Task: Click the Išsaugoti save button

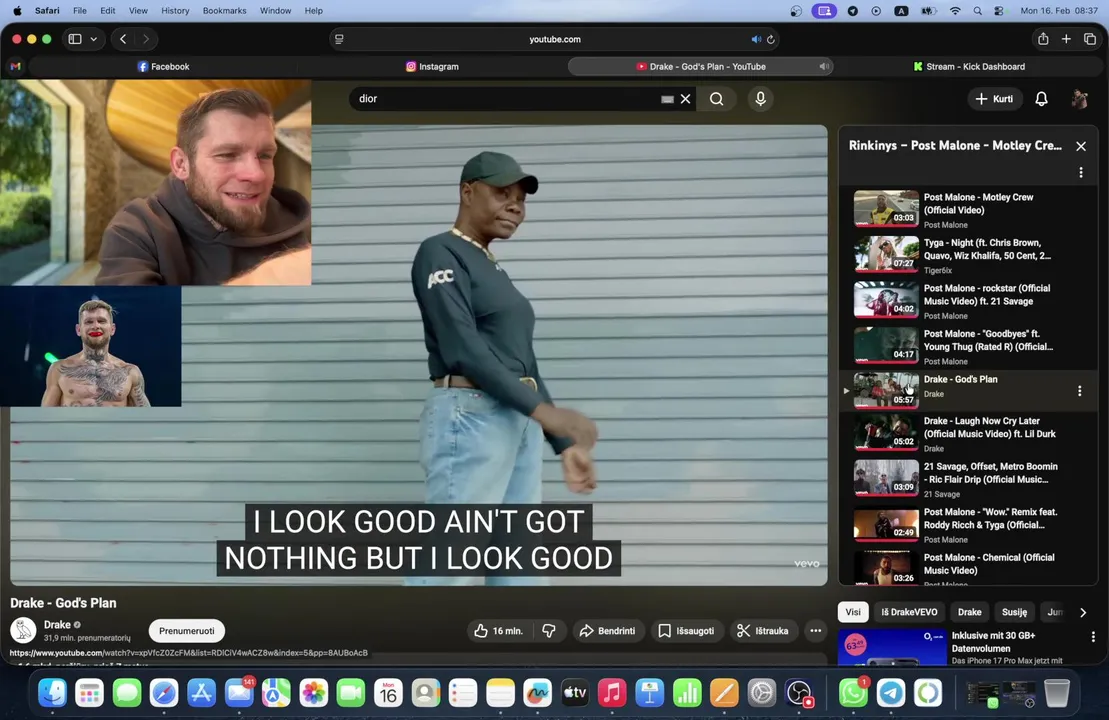Action: tap(686, 631)
